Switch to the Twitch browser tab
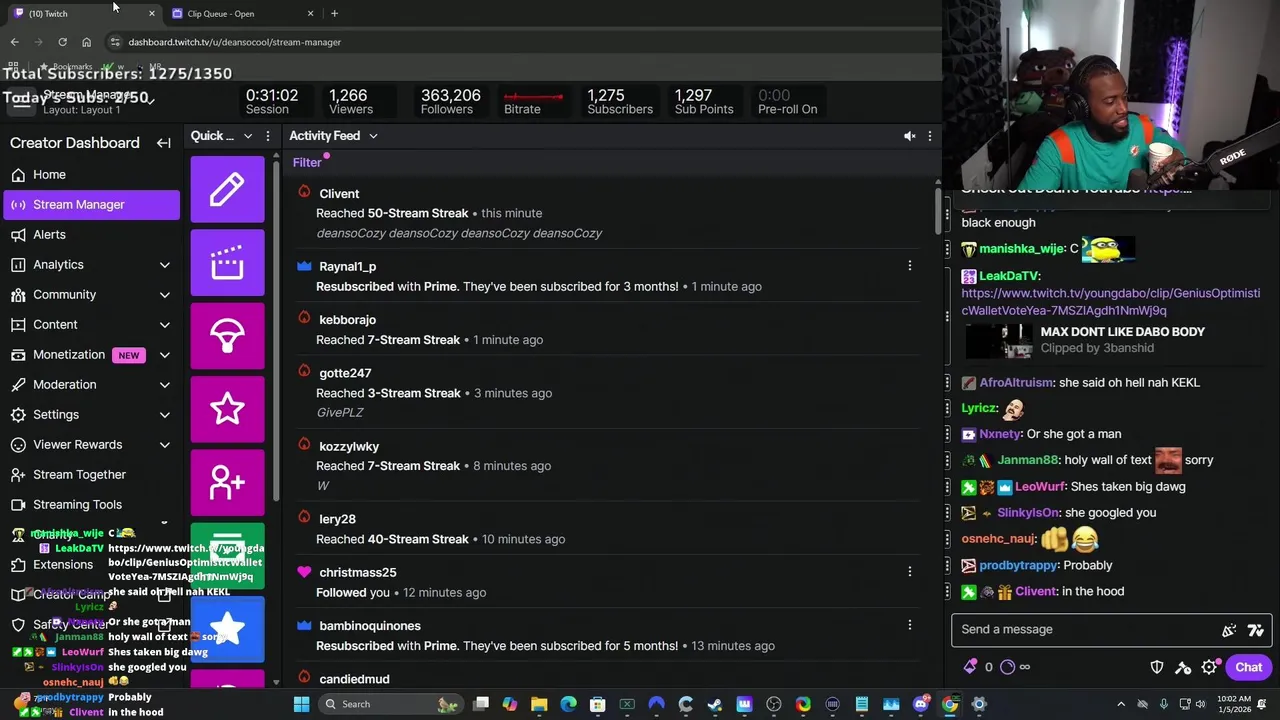 point(84,14)
